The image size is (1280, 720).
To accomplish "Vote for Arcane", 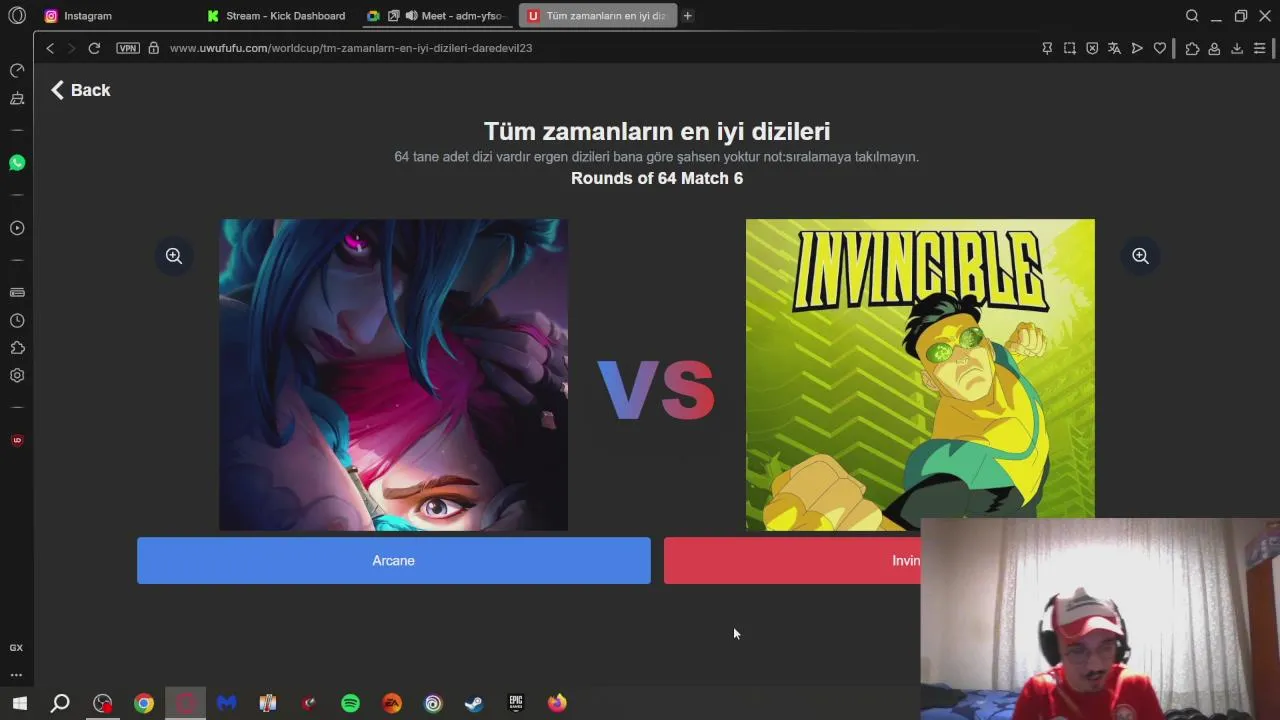I will [394, 561].
